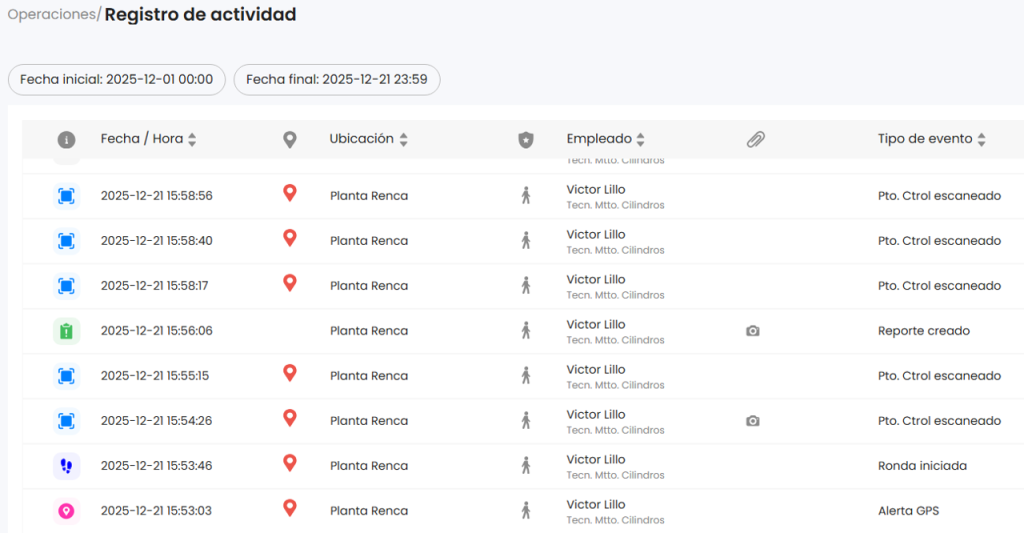Click the paperclip attachment column header icon

[x=756, y=140]
